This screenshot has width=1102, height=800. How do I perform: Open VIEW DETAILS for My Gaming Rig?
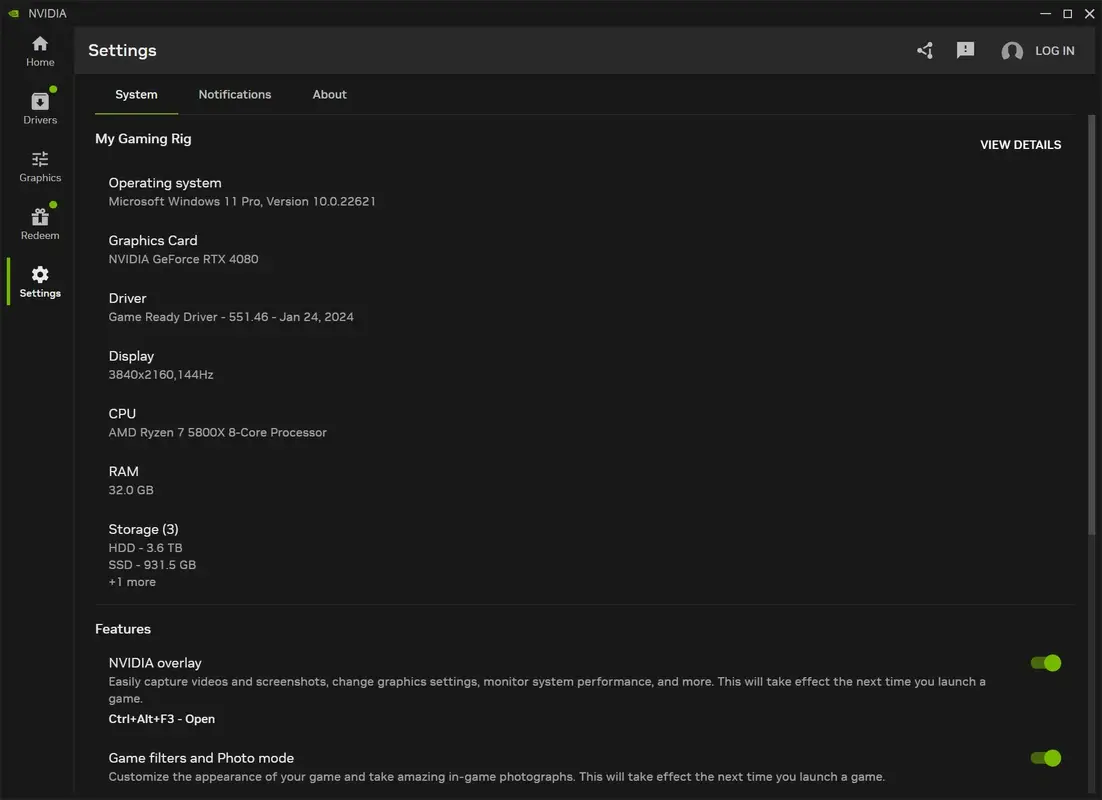click(x=1020, y=144)
